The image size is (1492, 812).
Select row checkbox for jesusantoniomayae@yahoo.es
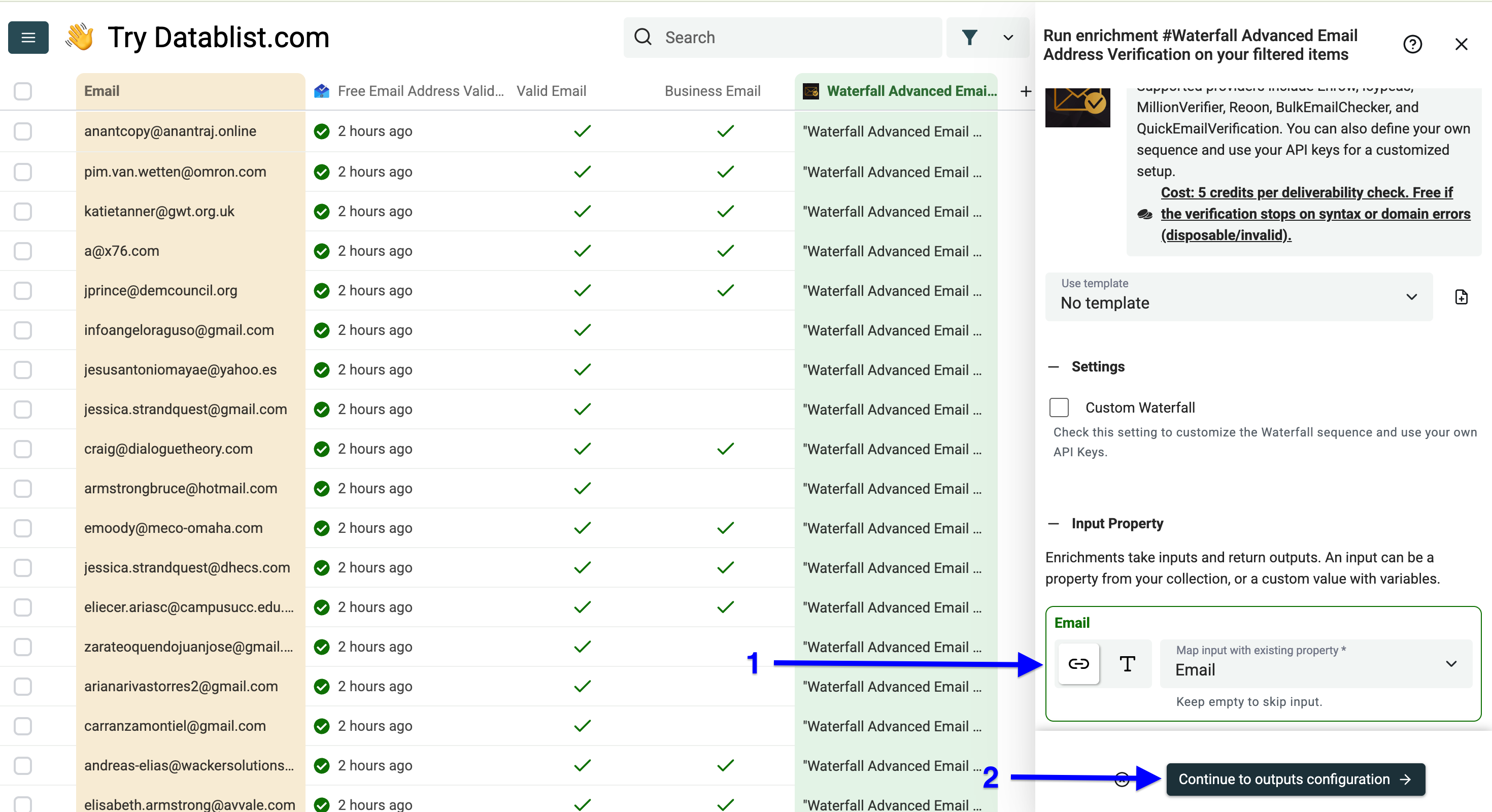pos(23,369)
